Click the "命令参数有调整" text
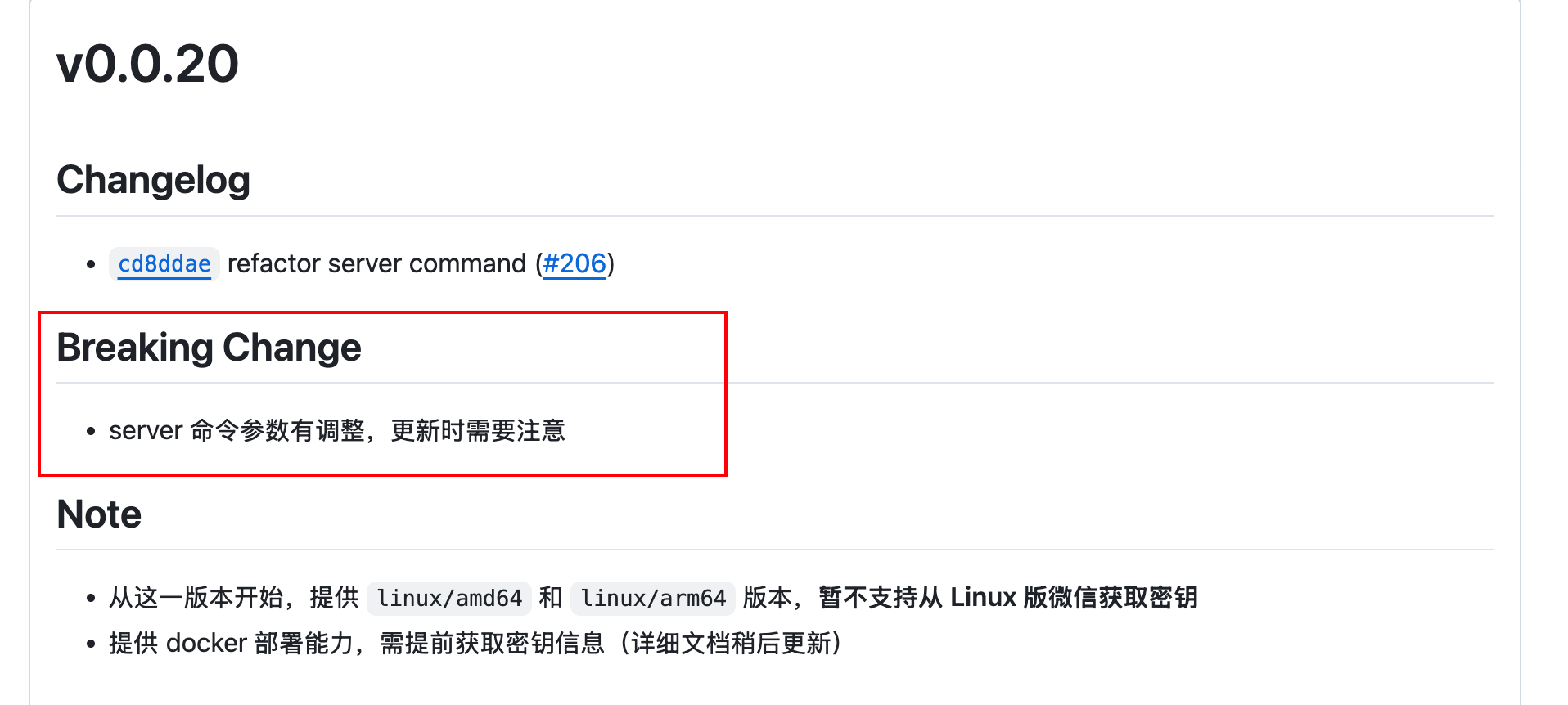Image resolution: width=1568 pixels, height=705 pixels. click(277, 431)
